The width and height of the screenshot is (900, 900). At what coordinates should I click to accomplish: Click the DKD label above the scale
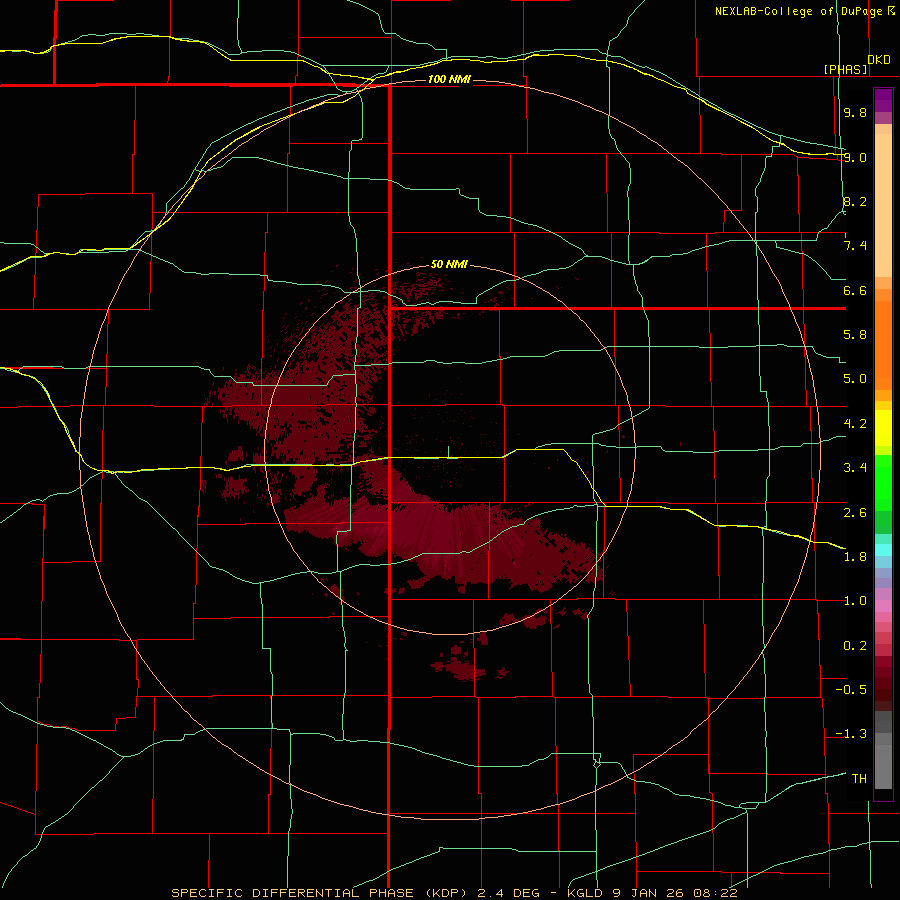879,60
